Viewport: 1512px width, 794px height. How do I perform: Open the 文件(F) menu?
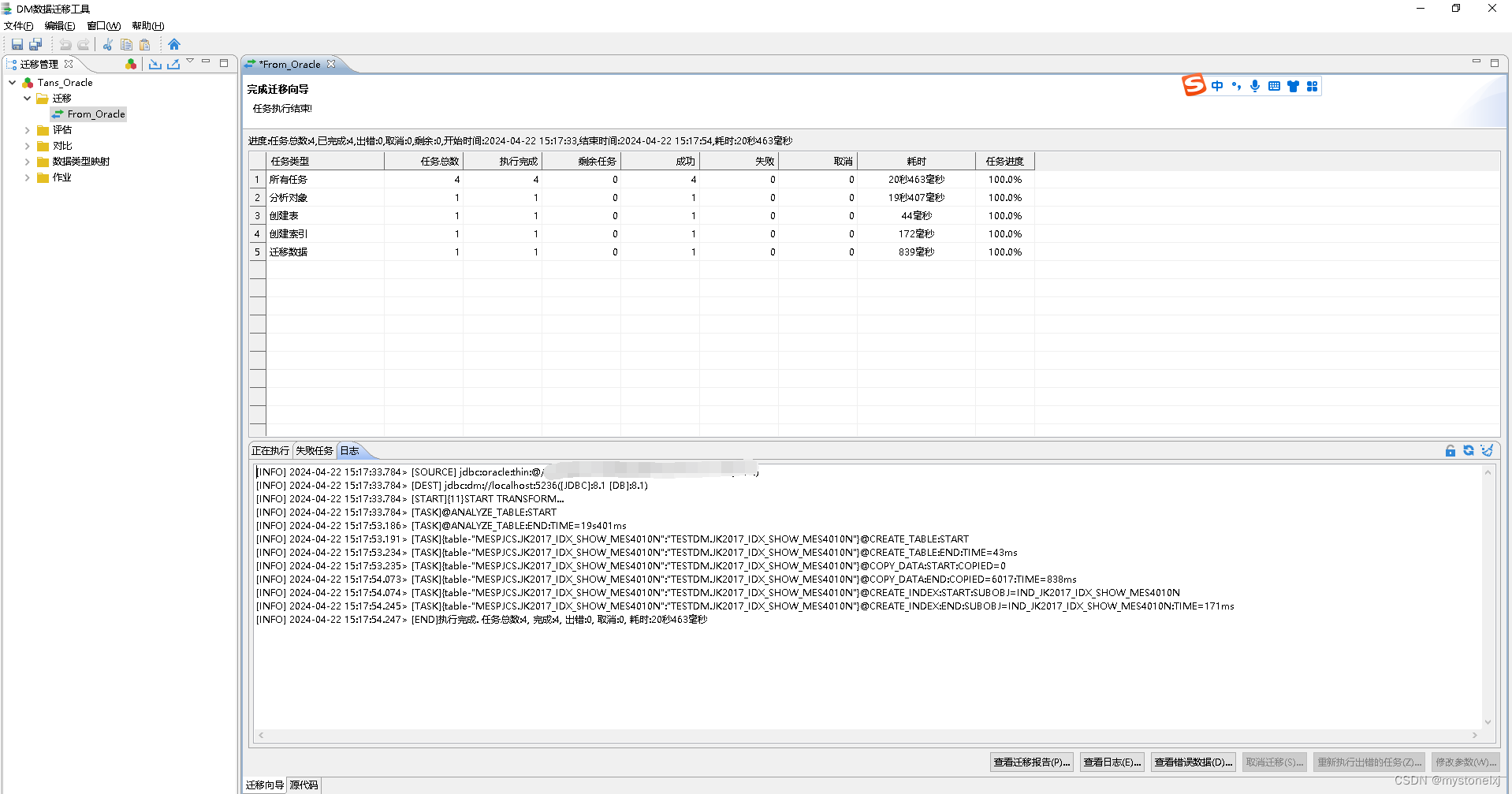coord(18,26)
